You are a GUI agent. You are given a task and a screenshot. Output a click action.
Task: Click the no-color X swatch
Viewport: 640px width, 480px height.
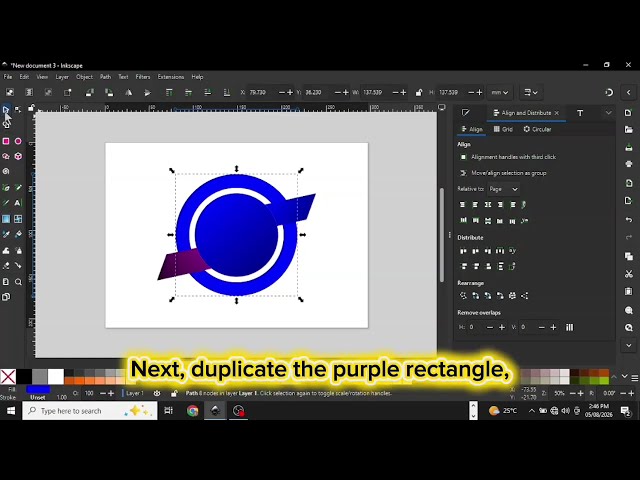pos(8,376)
